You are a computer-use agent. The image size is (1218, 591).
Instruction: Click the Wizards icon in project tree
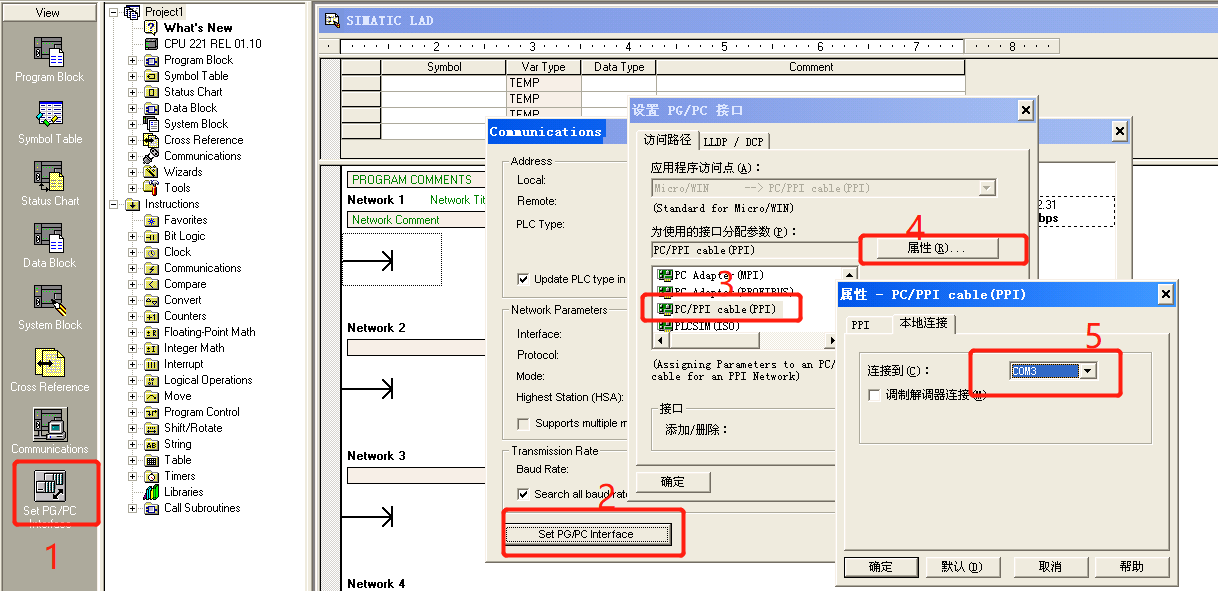coord(151,172)
